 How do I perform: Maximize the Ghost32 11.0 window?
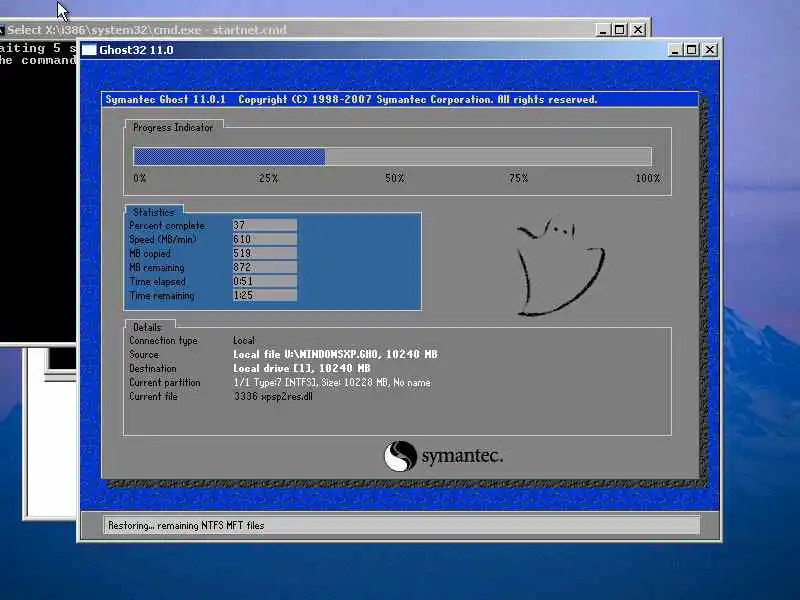click(x=692, y=50)
